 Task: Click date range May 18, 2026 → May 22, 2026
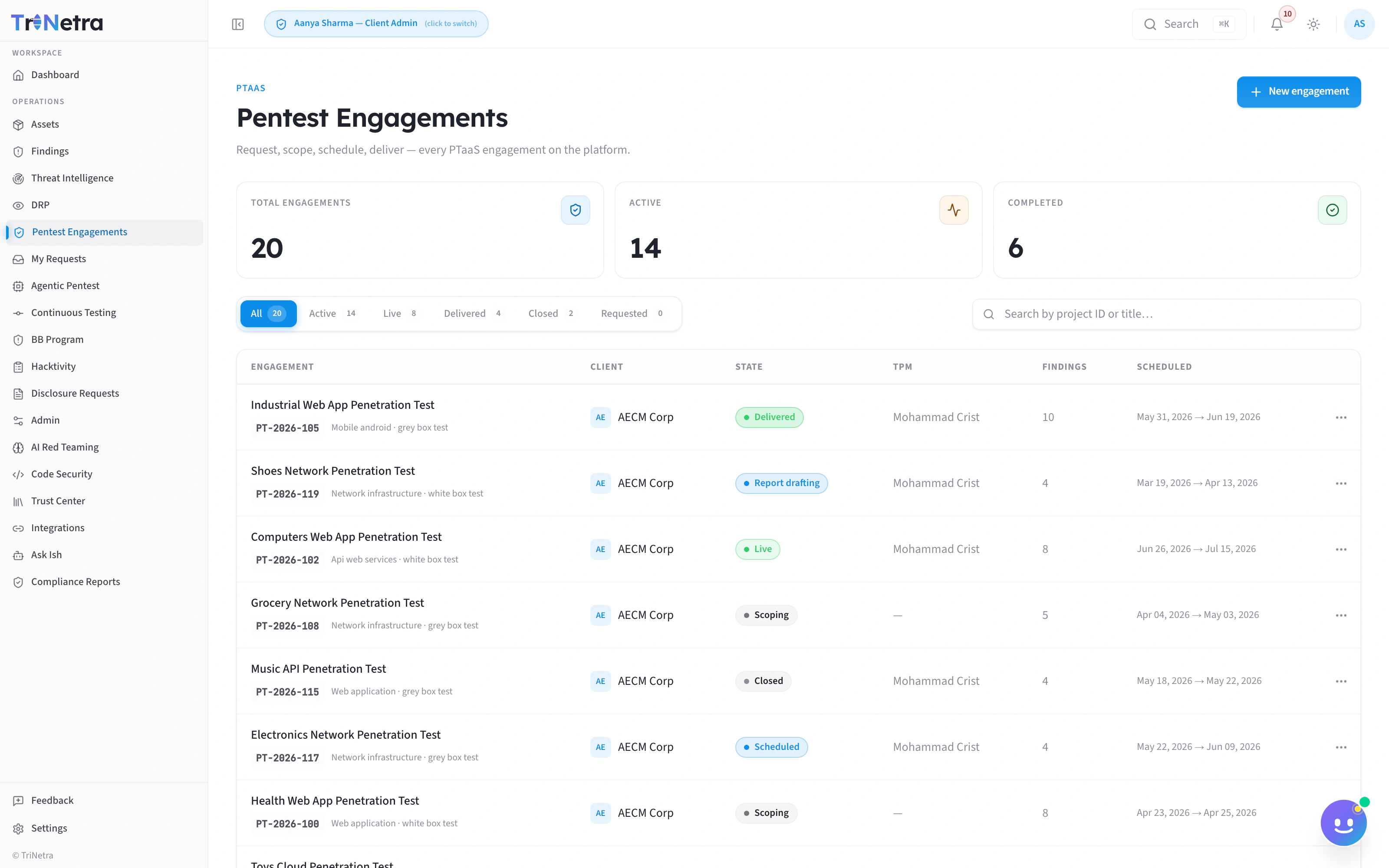coord(1199,681)
